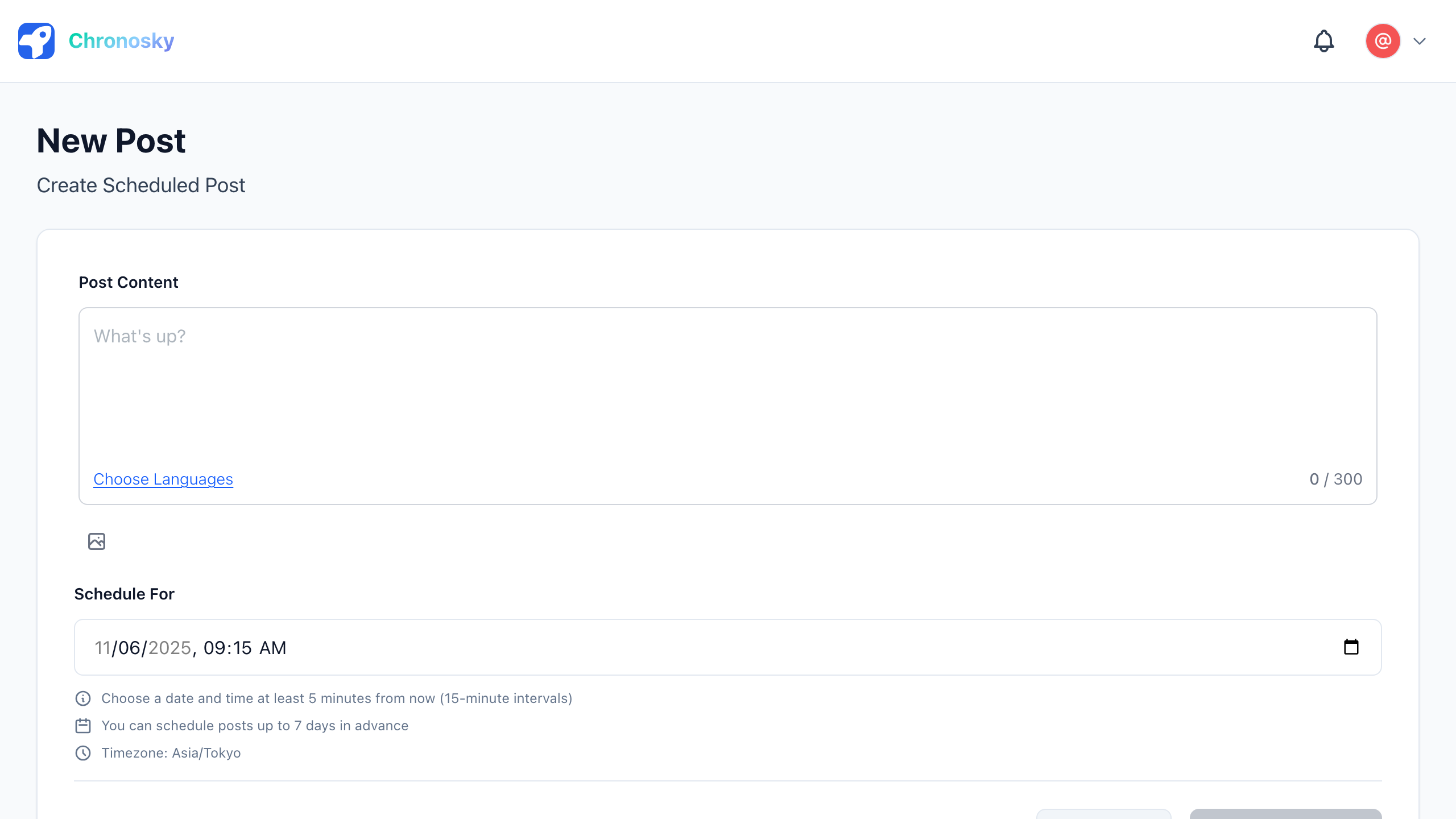Select the year 2025 segment of the date
This screenshot has width=1456, height=819.
[169, 647]
